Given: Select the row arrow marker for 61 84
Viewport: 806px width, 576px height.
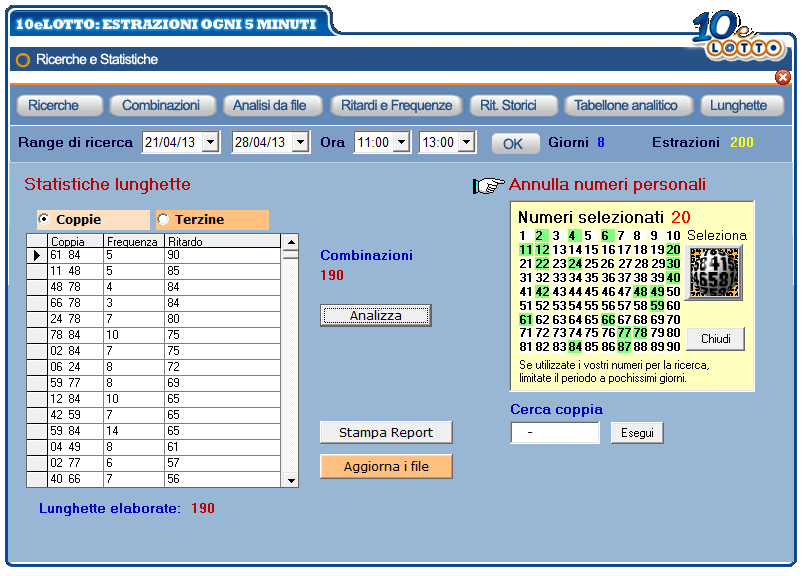Looking at the screenshot, I should 36,255.
